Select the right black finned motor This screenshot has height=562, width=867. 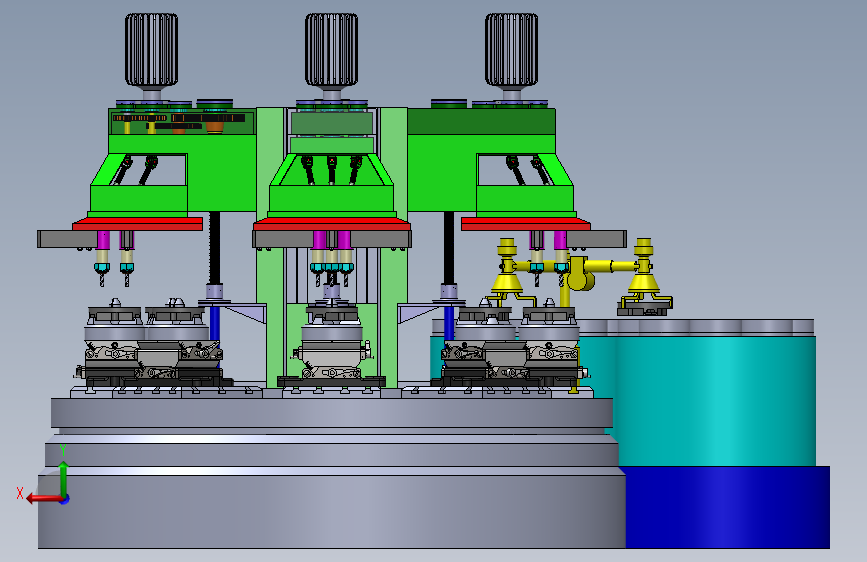coord(511,50)
